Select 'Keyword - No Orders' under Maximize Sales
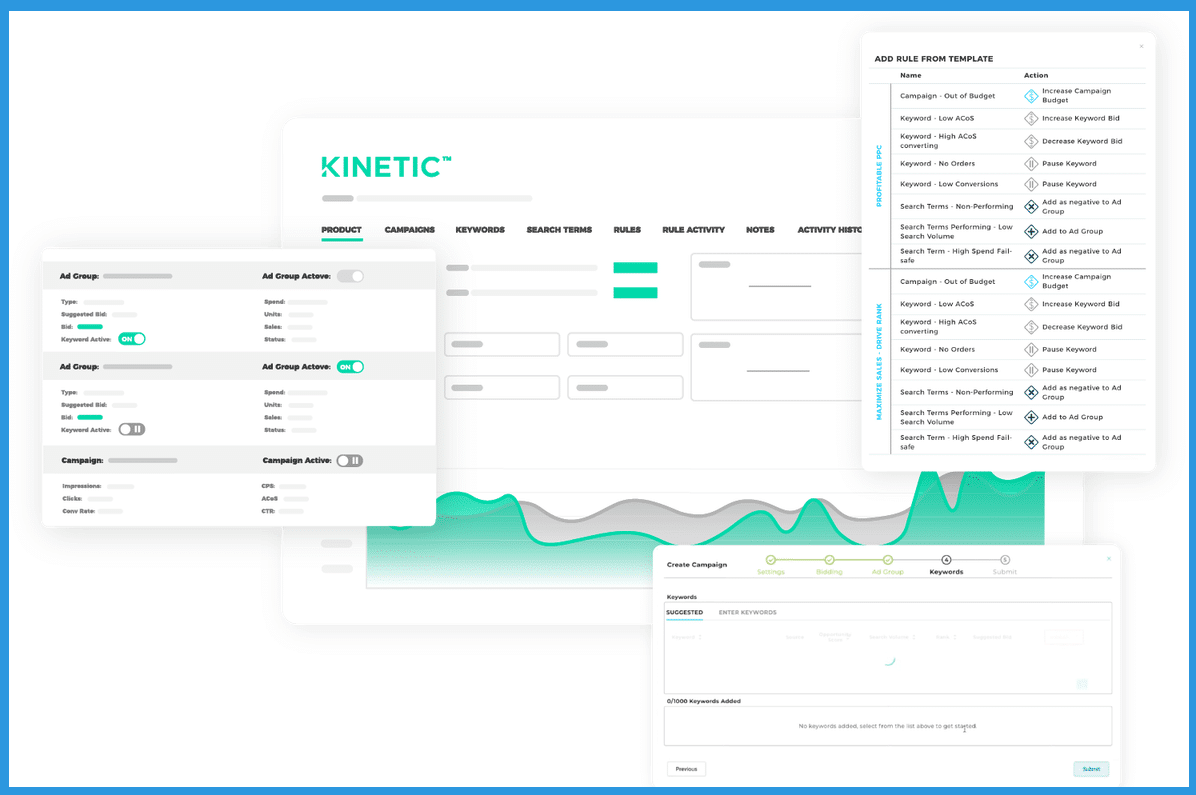The width and height of the screenshot is (1196, 795). point(937,349)
